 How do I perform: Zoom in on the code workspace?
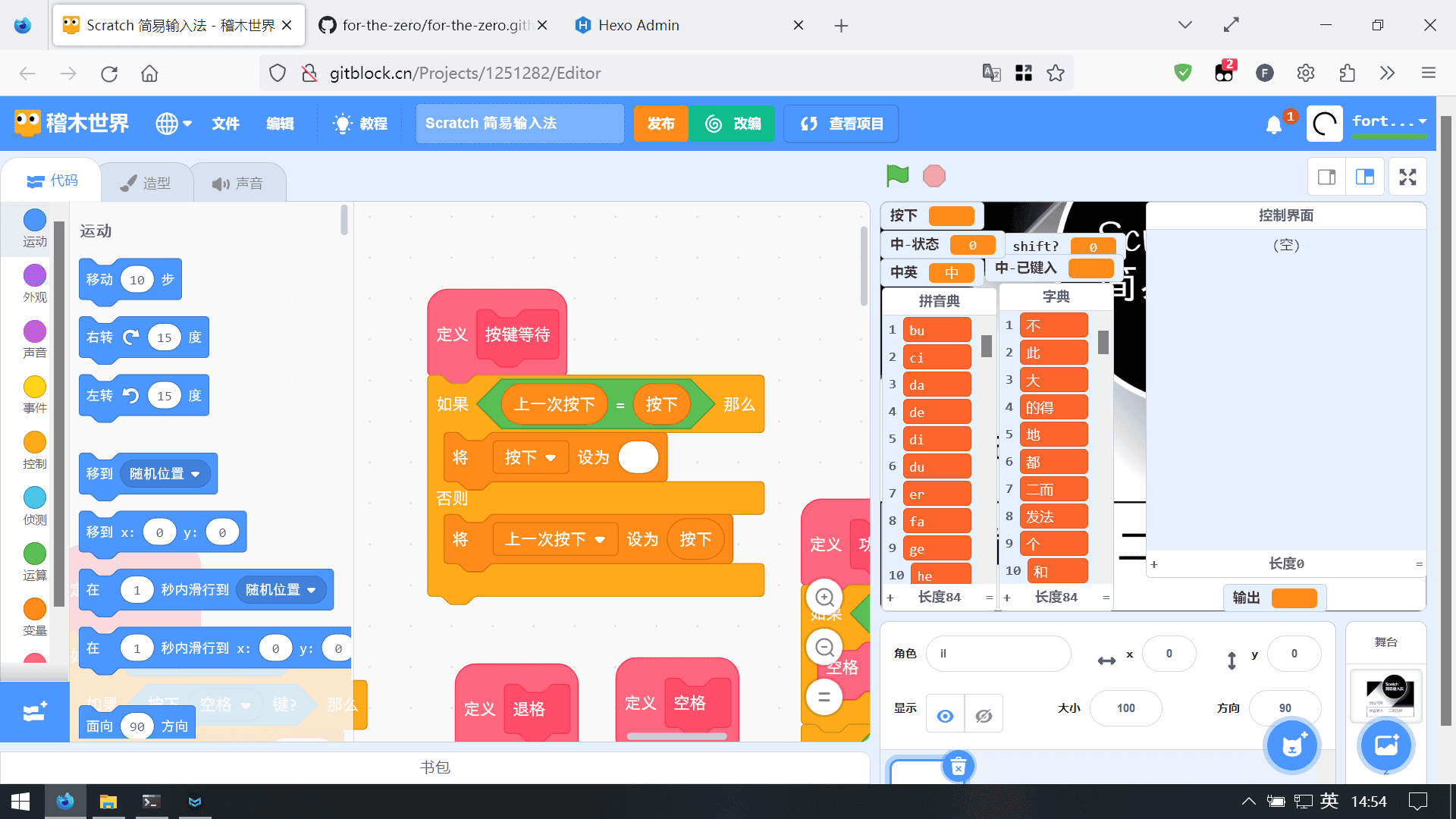click(824, 598)
